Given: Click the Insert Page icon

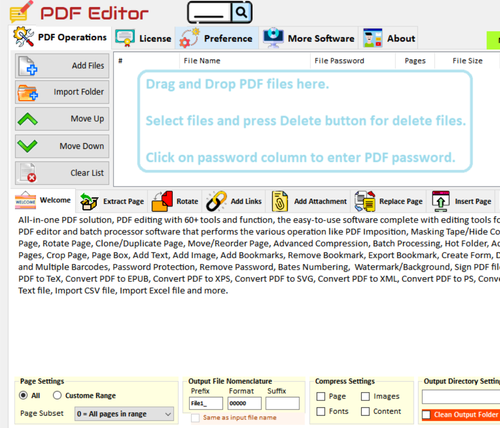Looking at the screenshot, I should [441, 201].
